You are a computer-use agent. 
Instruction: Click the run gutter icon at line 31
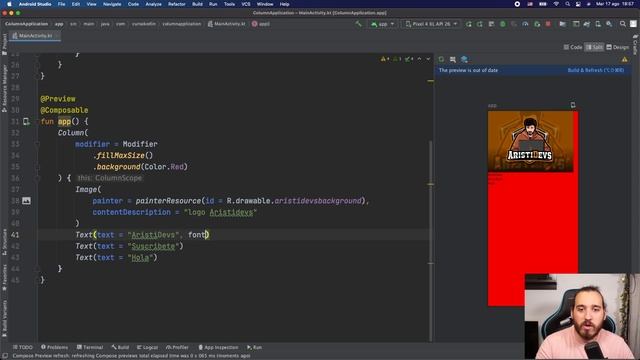pyautogui.click(x=26, y=122)
